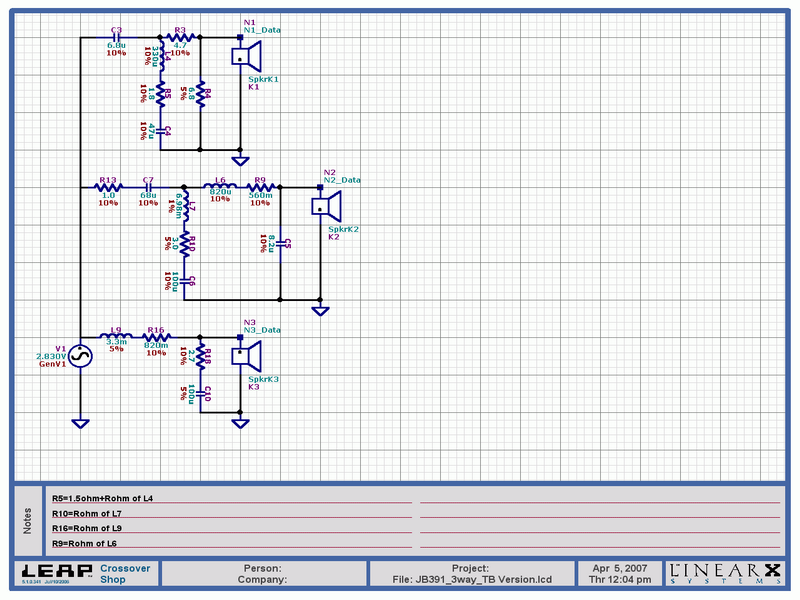The height and width of the screenshot is (600, 800).
Task: Select the N1 node terminal square
Action: [240, 37]
